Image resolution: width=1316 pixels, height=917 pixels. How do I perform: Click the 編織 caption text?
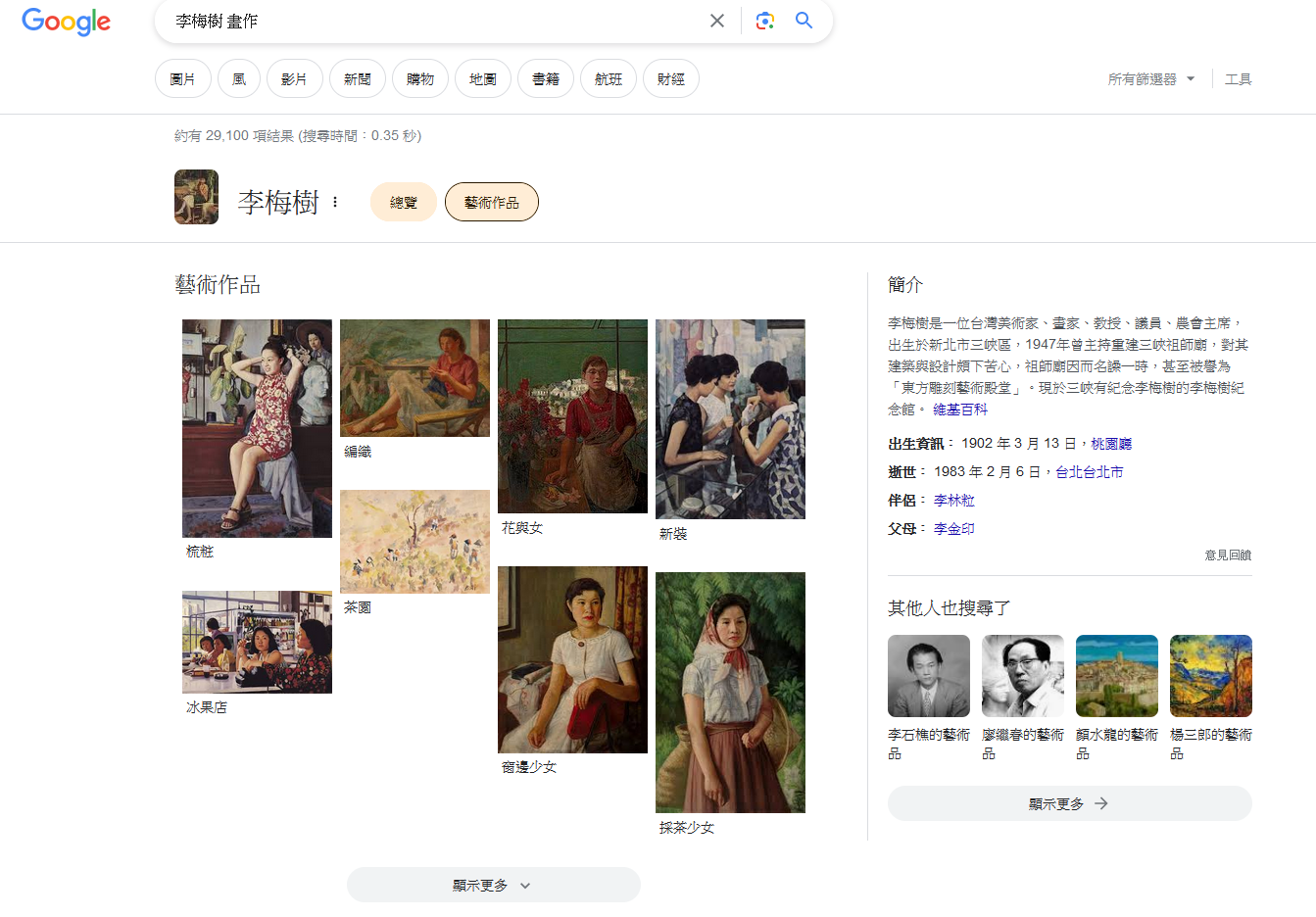click(x=358, y=452)
